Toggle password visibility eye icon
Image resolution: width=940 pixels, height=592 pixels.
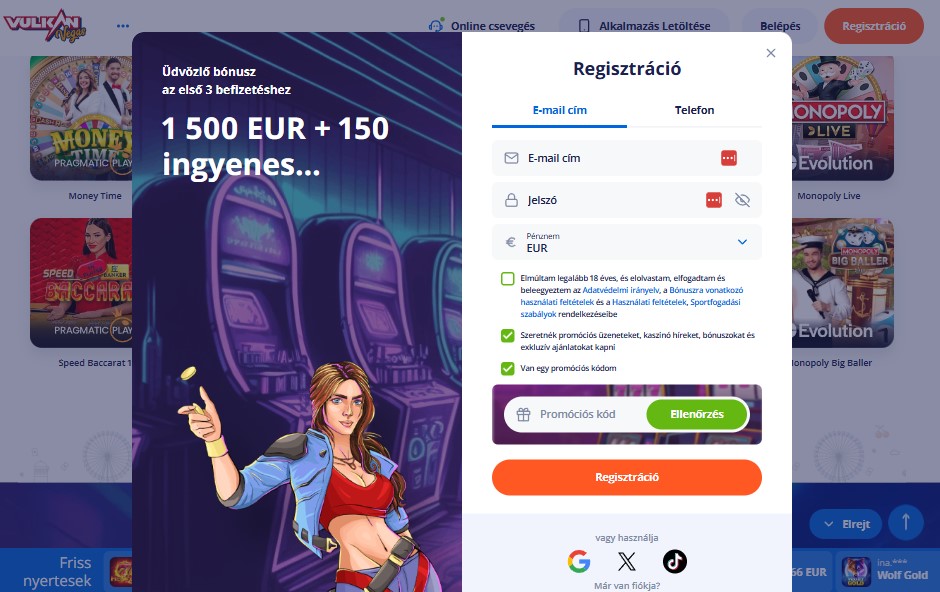coord(742,200)
